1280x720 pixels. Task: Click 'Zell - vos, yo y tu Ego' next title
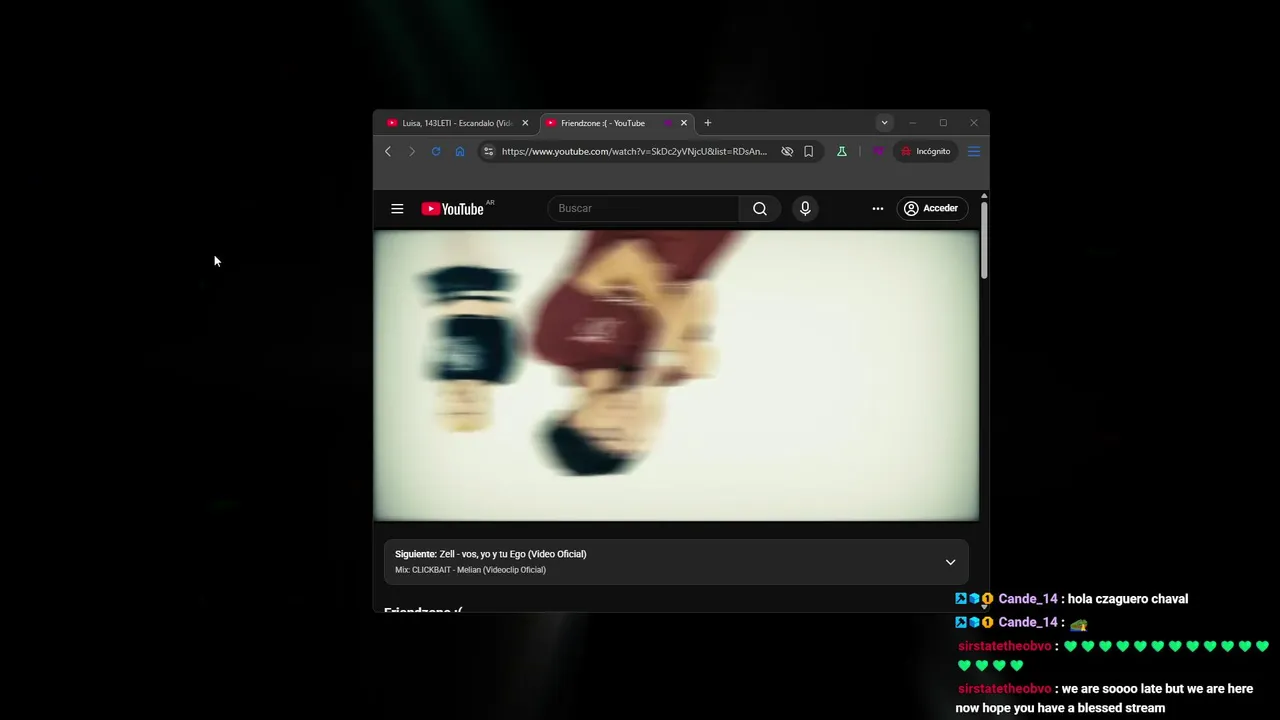point(513,554)
